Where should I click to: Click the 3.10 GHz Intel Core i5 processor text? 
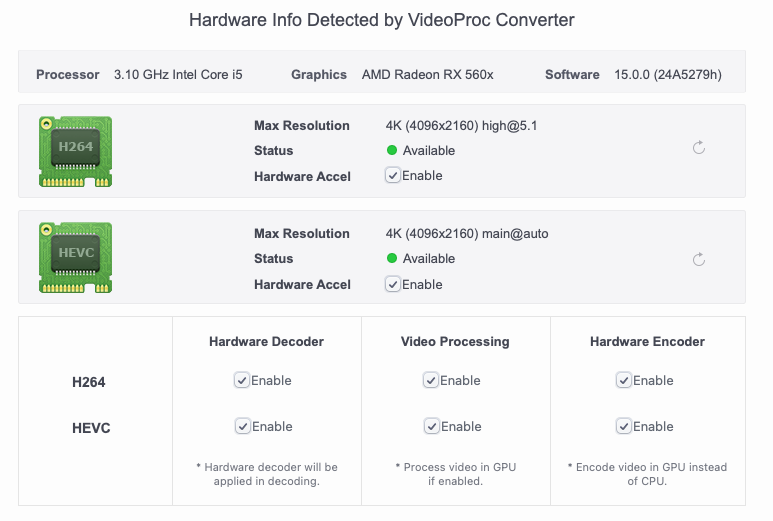point(178,74)
